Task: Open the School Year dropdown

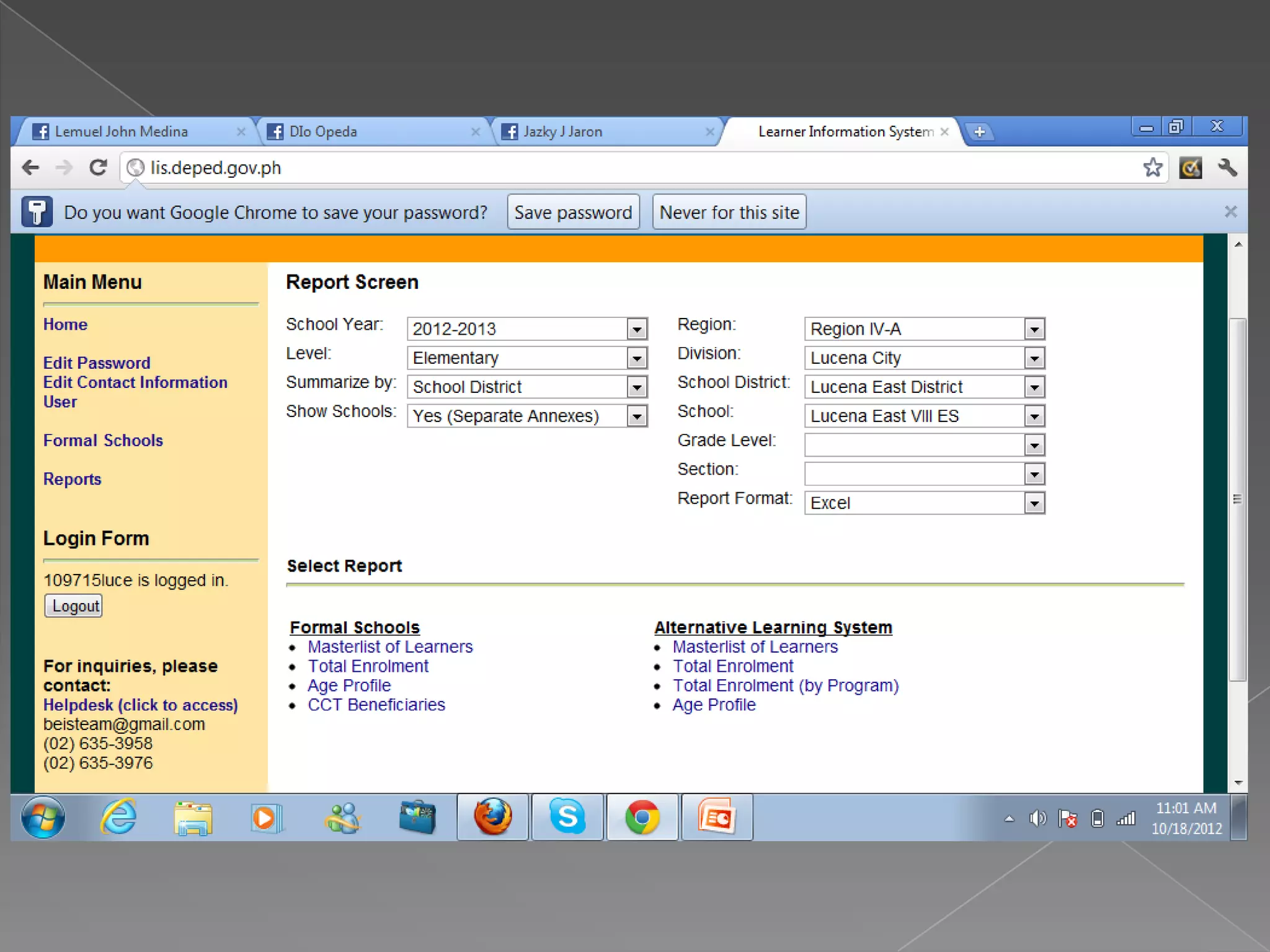Action: (527, 328)
